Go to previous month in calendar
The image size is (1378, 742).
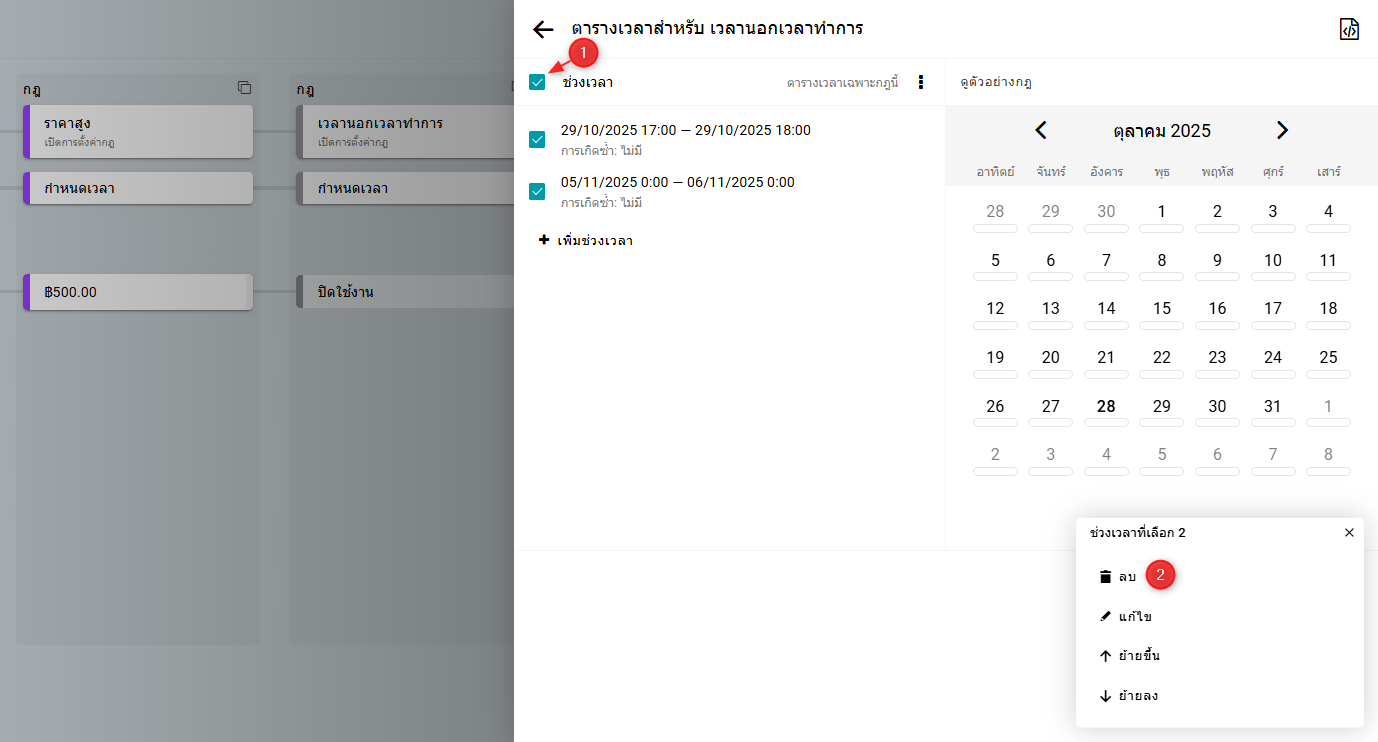point(1040,130)
